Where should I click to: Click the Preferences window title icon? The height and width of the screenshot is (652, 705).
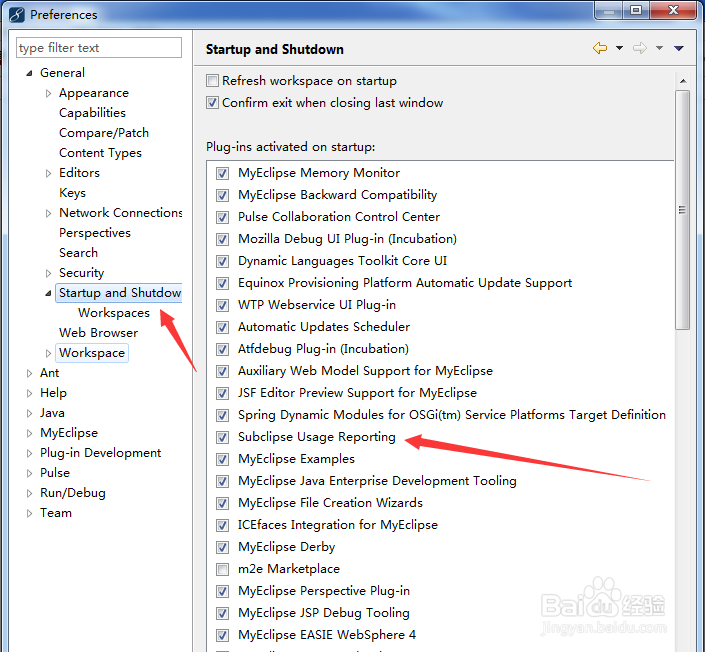point(17,14)
